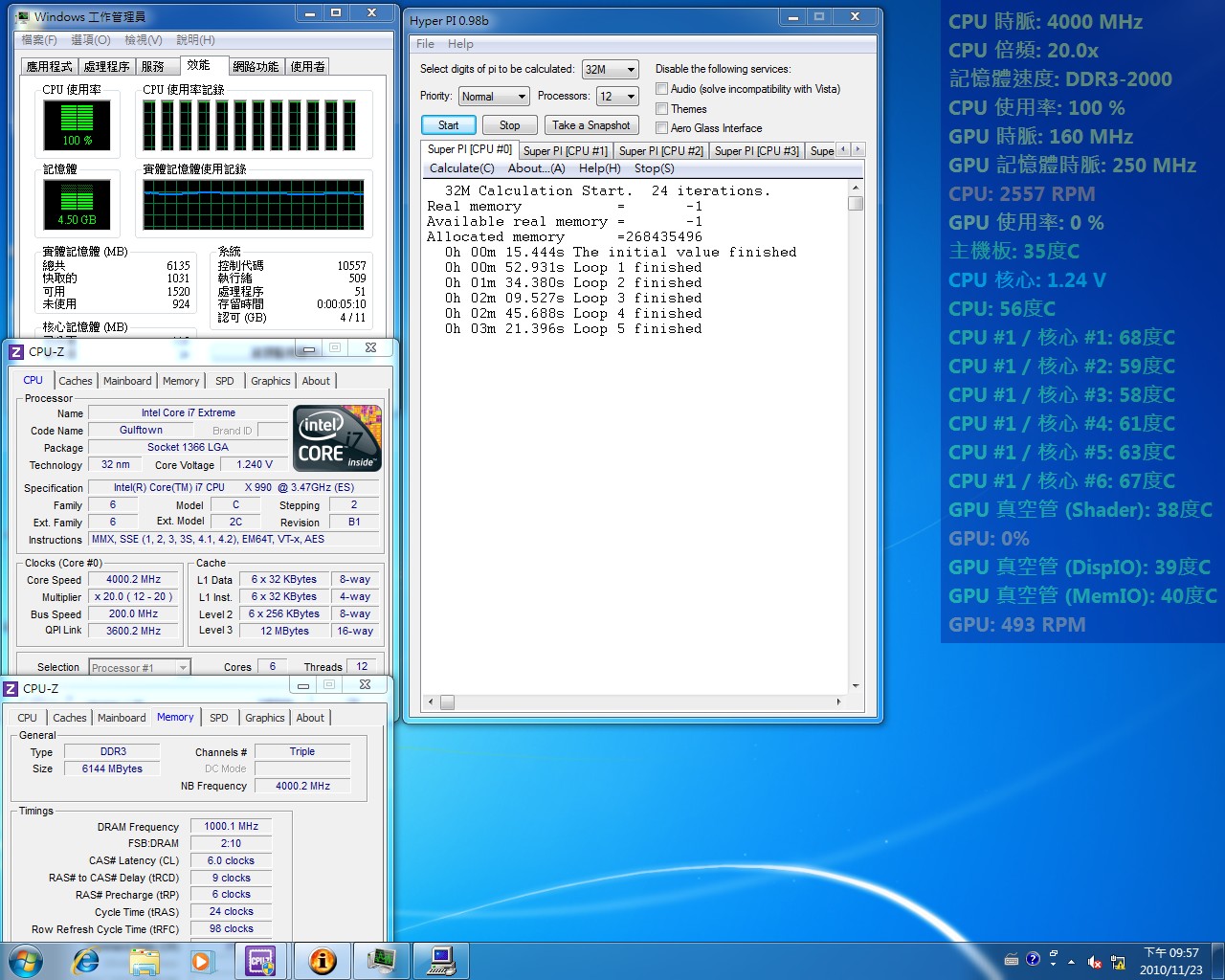Open About...(A) menu in Super PI
The width and height of the screenshot is (1225, 980).
(x=536, y=168)
